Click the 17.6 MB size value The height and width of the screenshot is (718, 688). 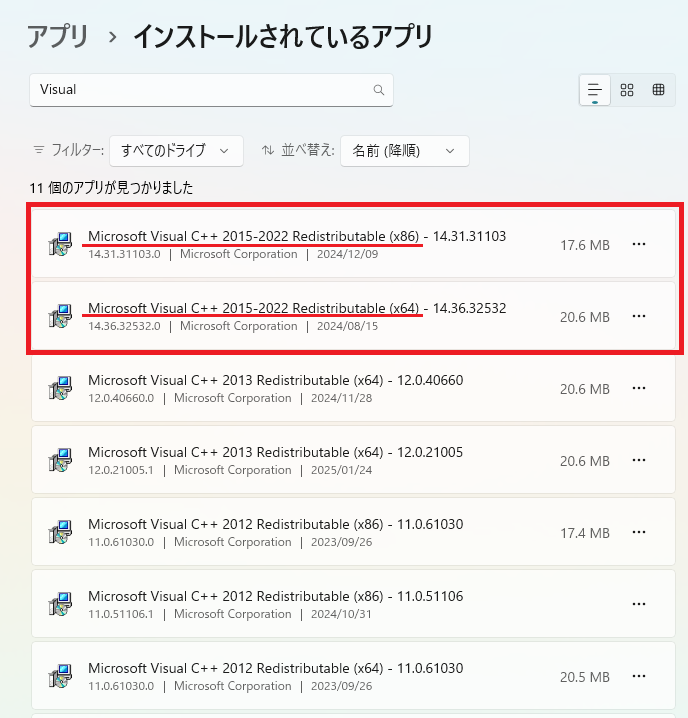[585, 245]
